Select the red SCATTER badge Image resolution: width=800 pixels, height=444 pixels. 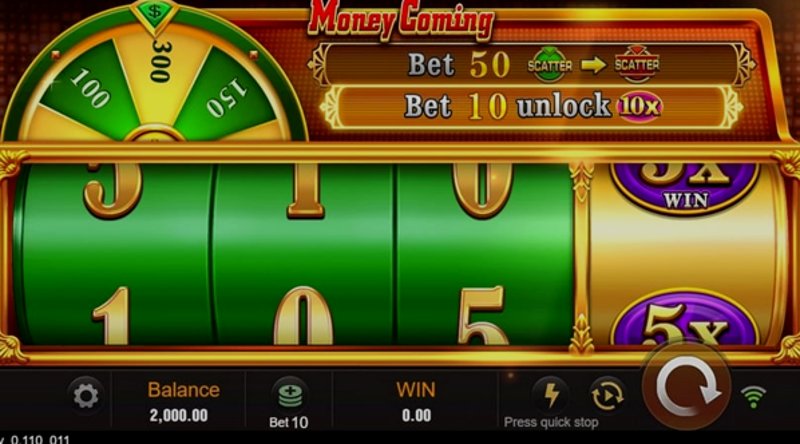click(637, 64)
